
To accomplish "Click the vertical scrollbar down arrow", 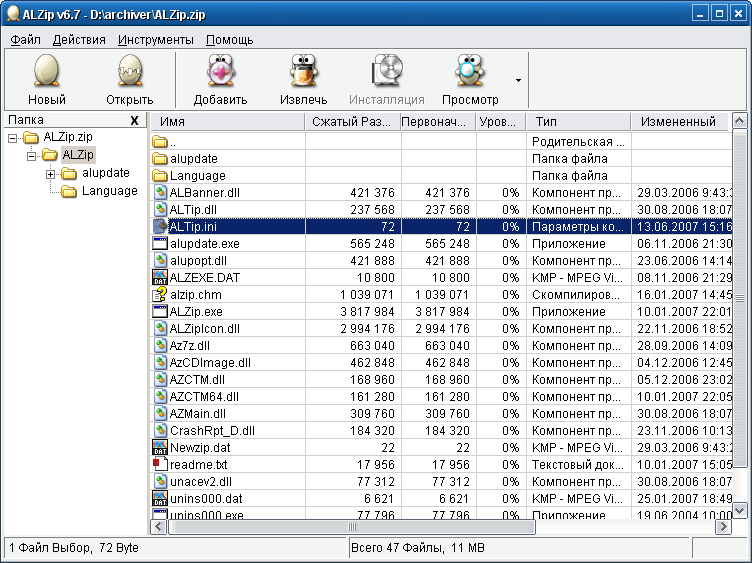I will click(x=740, y=510).
